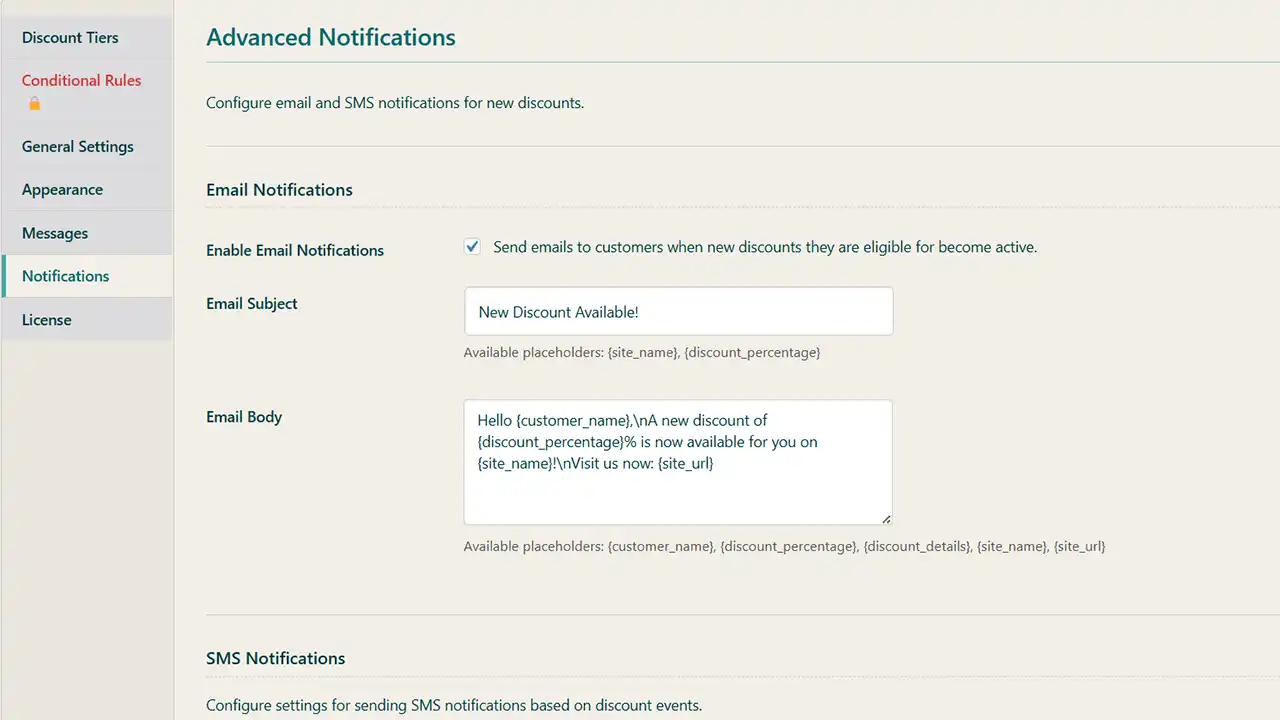Click the Email Body field label
This screenshot has height=720, width=1280.
pos(244,417)
